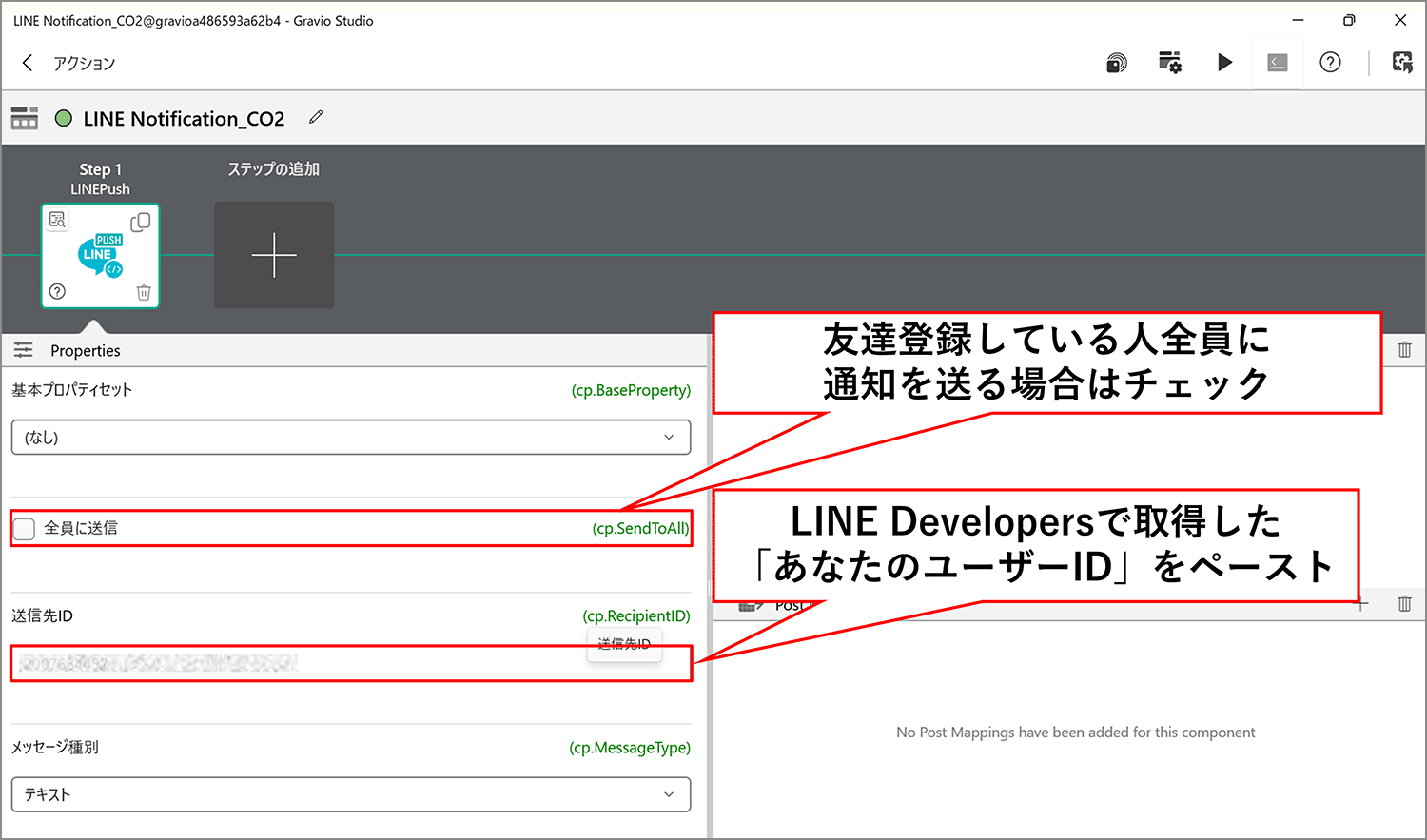This screenshot has width=1427, height=840.
Task: Click the LINE Notification_CO2 action title
Action: [184, 119]
